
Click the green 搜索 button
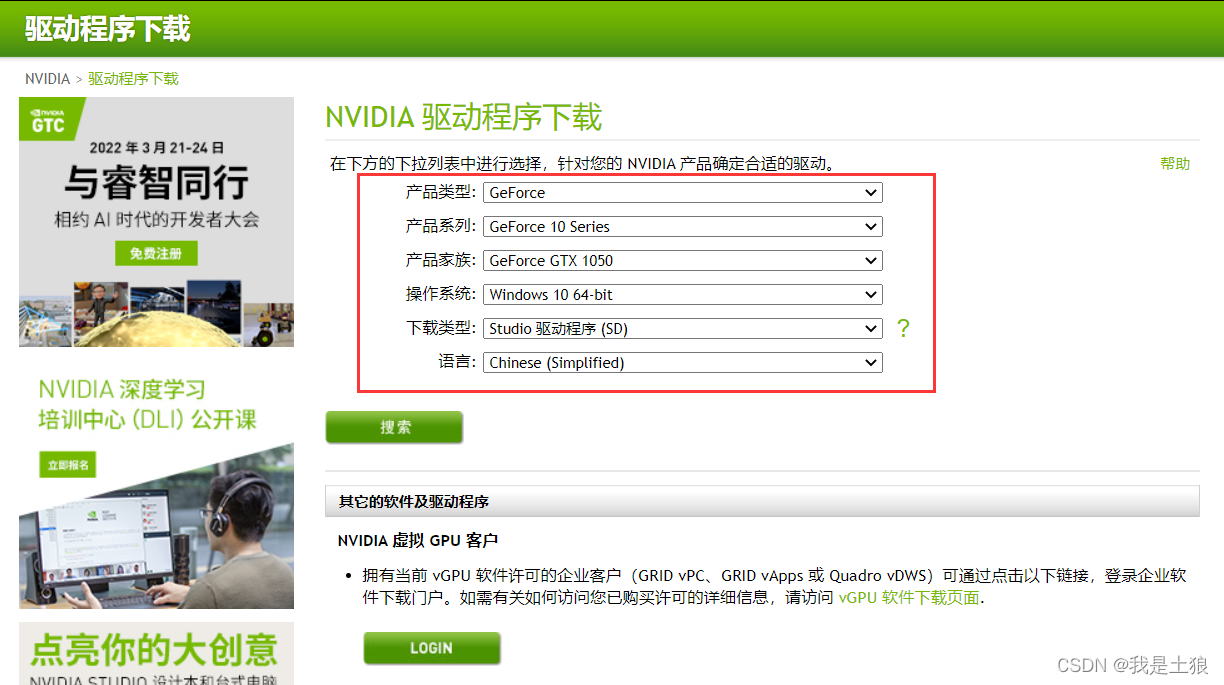tap(395, 427)
